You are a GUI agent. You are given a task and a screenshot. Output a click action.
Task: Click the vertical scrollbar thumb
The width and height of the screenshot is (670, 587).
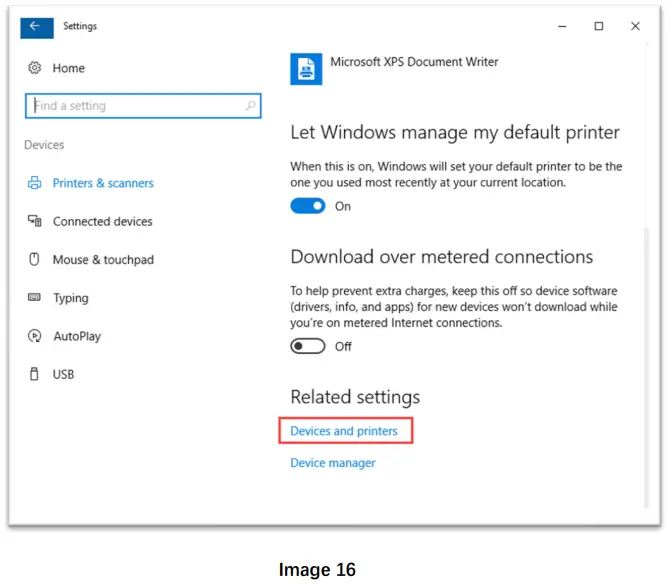point(646,367)
